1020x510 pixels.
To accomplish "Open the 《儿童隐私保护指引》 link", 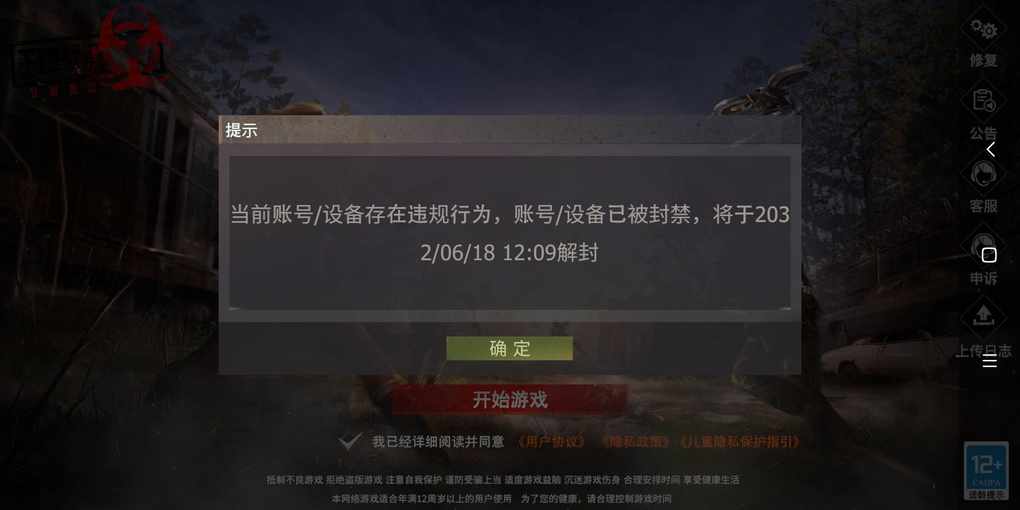I will pos(740,442).
